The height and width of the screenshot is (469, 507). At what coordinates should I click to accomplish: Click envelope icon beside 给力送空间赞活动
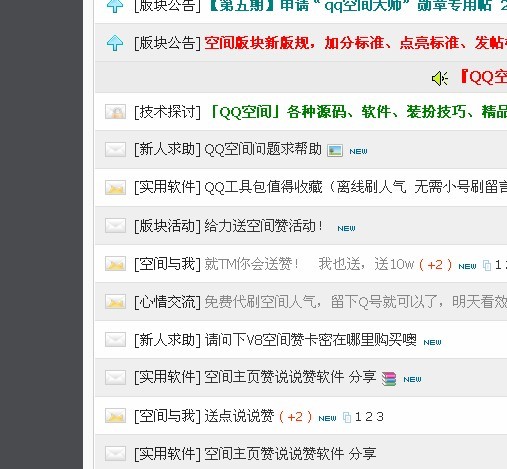(115, 226)
